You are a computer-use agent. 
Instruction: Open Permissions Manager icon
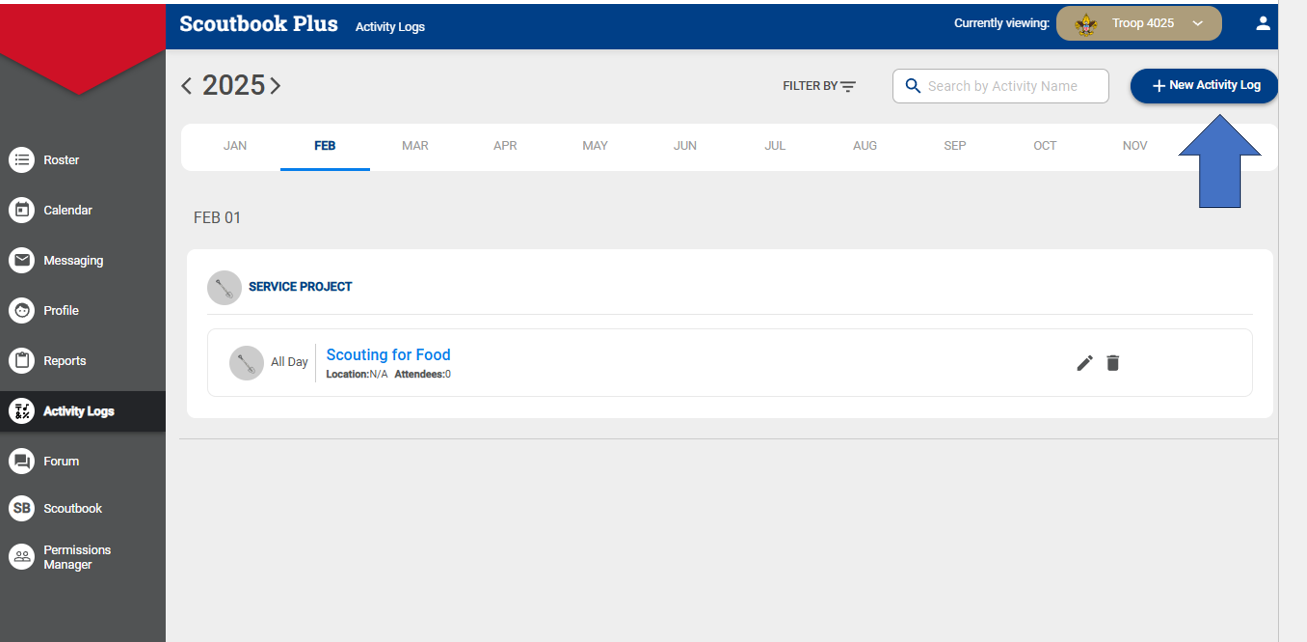[21, 557]
